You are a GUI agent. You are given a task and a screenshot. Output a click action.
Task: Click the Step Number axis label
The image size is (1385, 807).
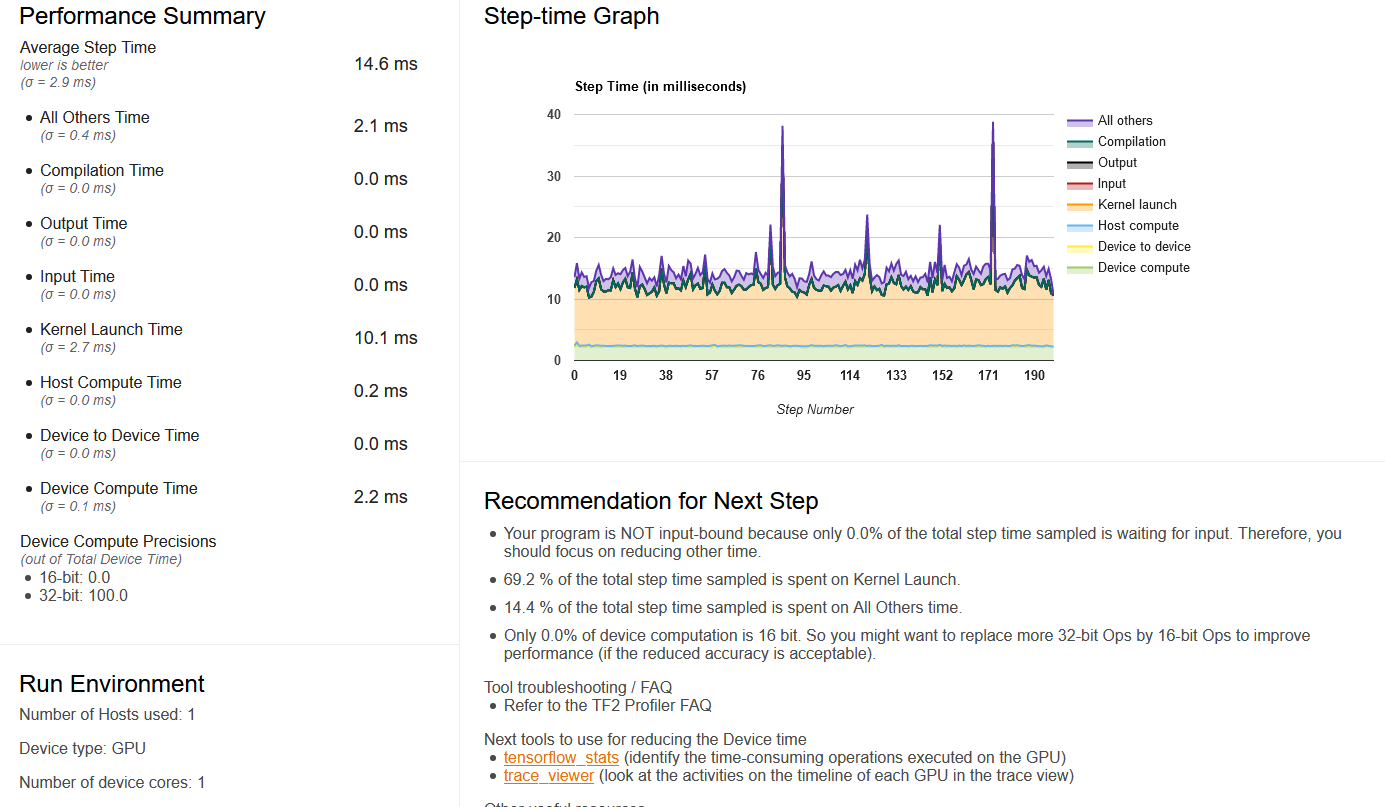coord(815,409)
